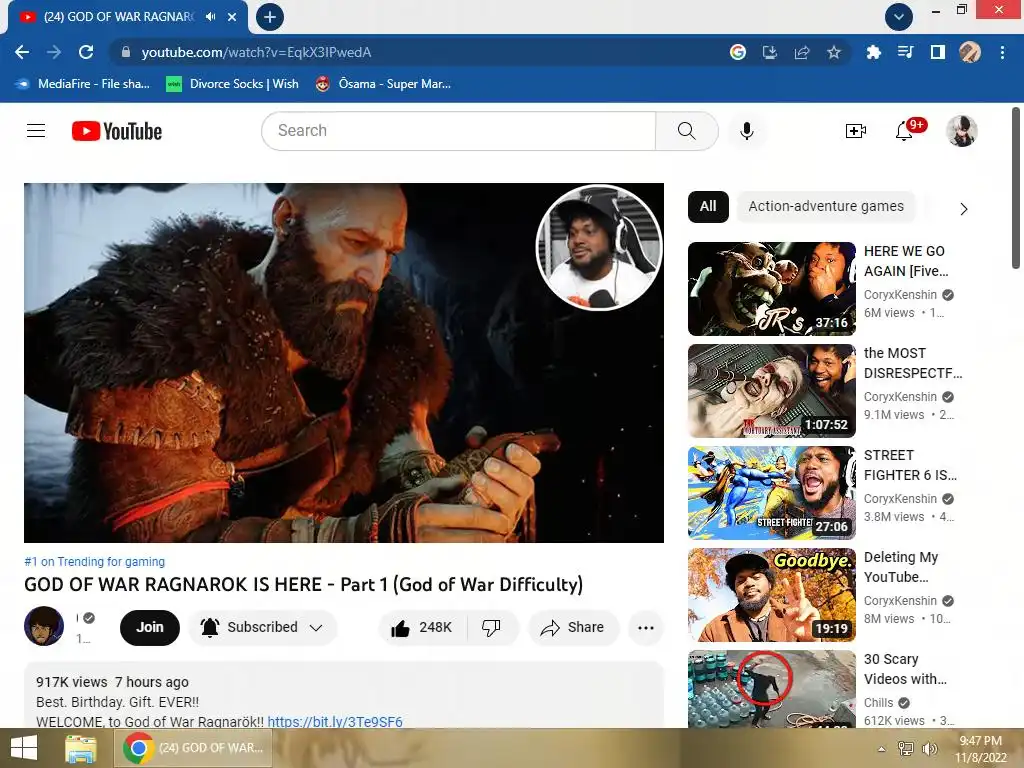Click the page vertical scrollbar
Viewport: 1024px width, 768px height.
1016,189
